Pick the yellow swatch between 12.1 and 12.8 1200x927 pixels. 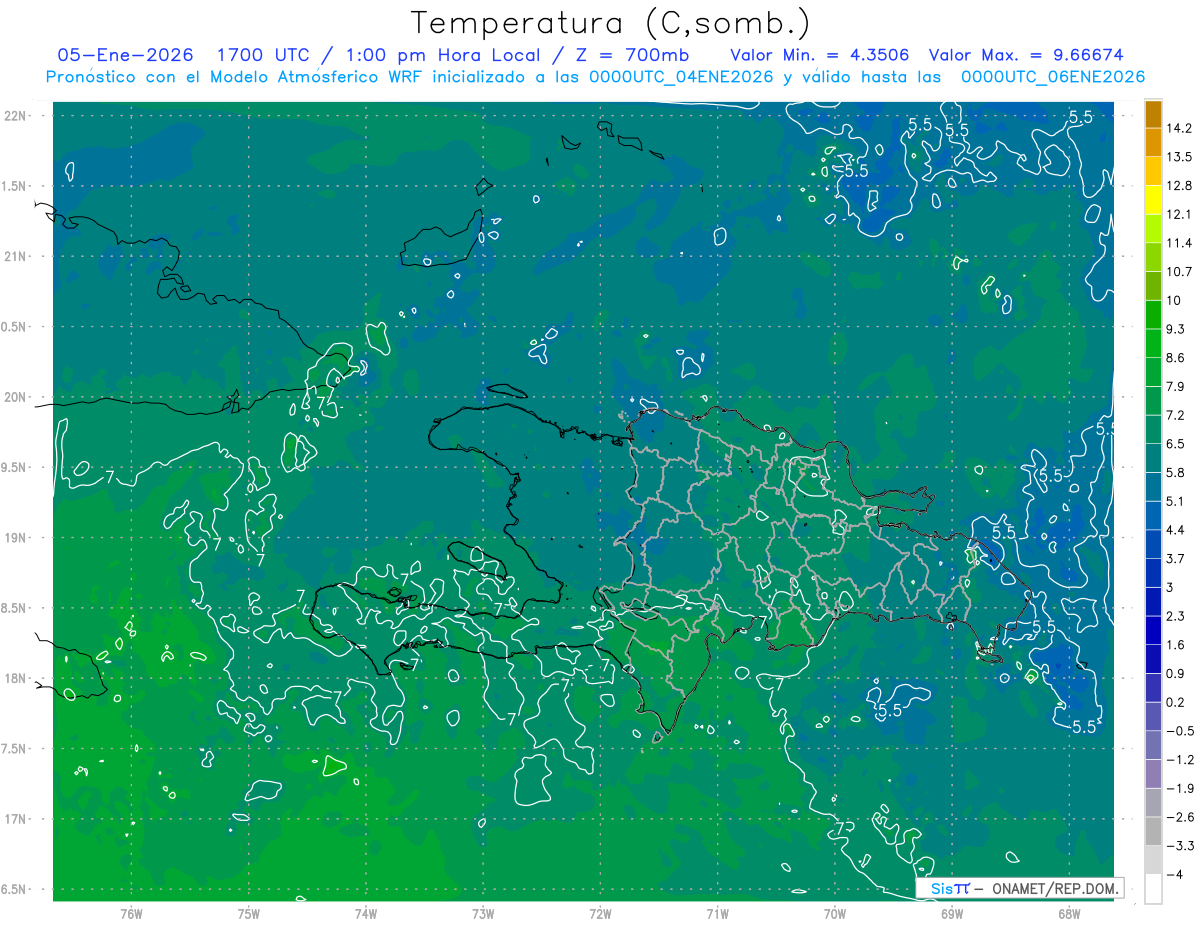[1153, 200]
